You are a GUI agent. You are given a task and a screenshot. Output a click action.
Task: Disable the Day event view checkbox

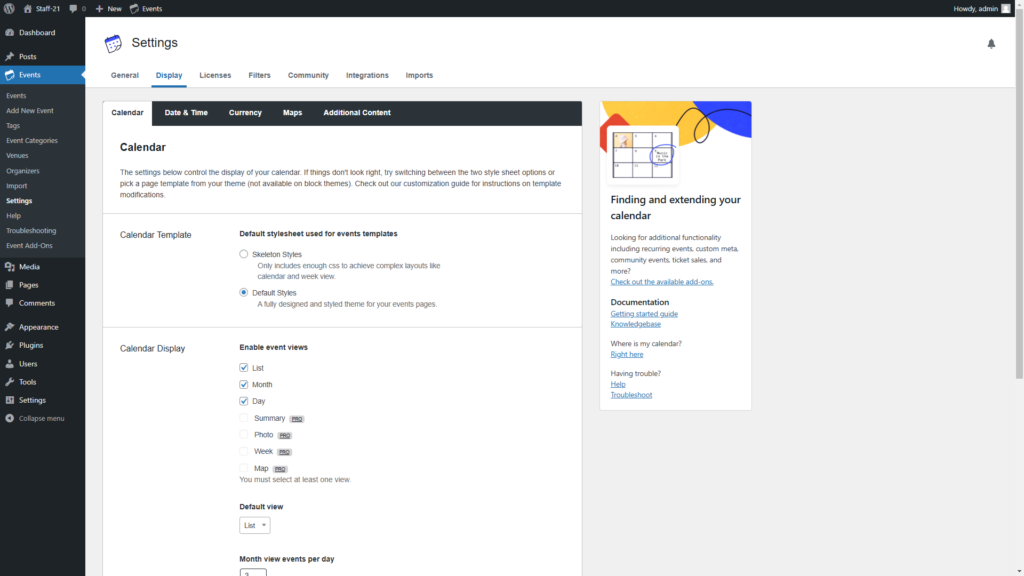click(244, 401)
